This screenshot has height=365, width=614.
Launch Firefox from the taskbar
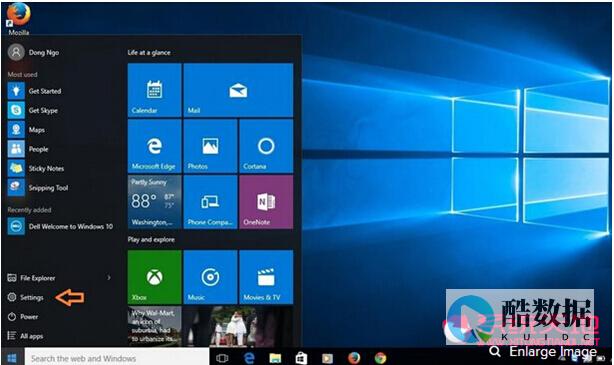354,358
